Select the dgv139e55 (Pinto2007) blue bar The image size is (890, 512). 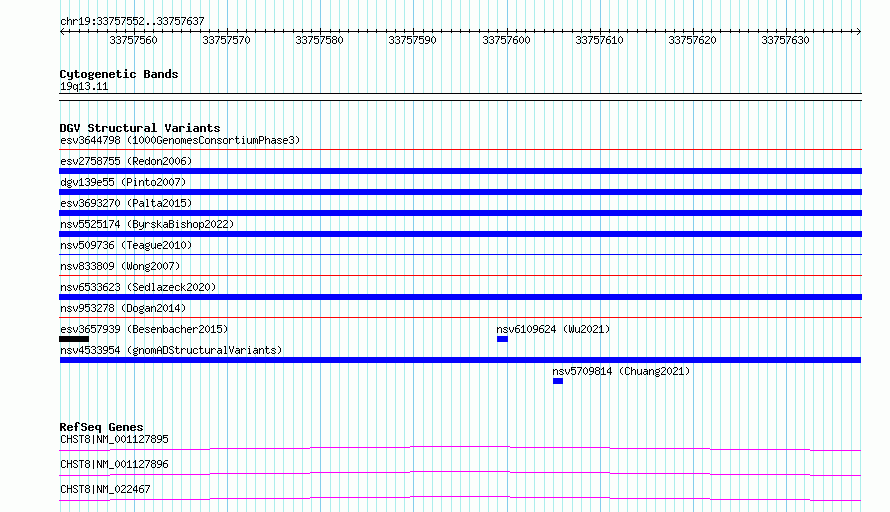460,192
